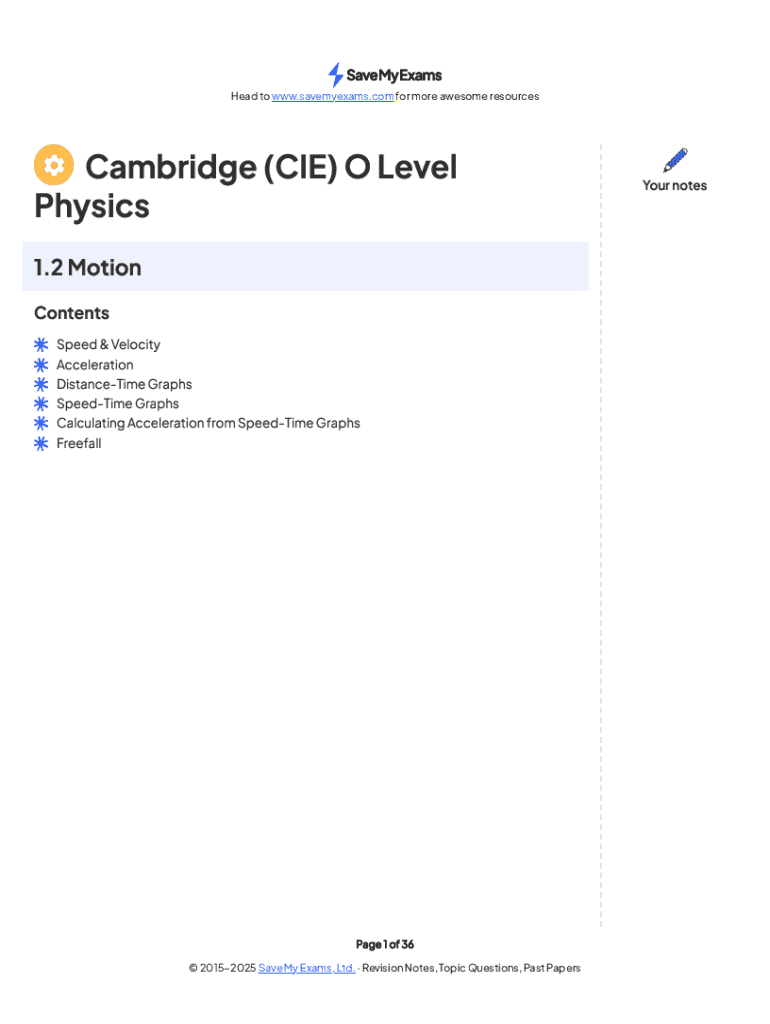Click the star bullet beside Freefall
The image size is (770, 1024).
[41, 443]
